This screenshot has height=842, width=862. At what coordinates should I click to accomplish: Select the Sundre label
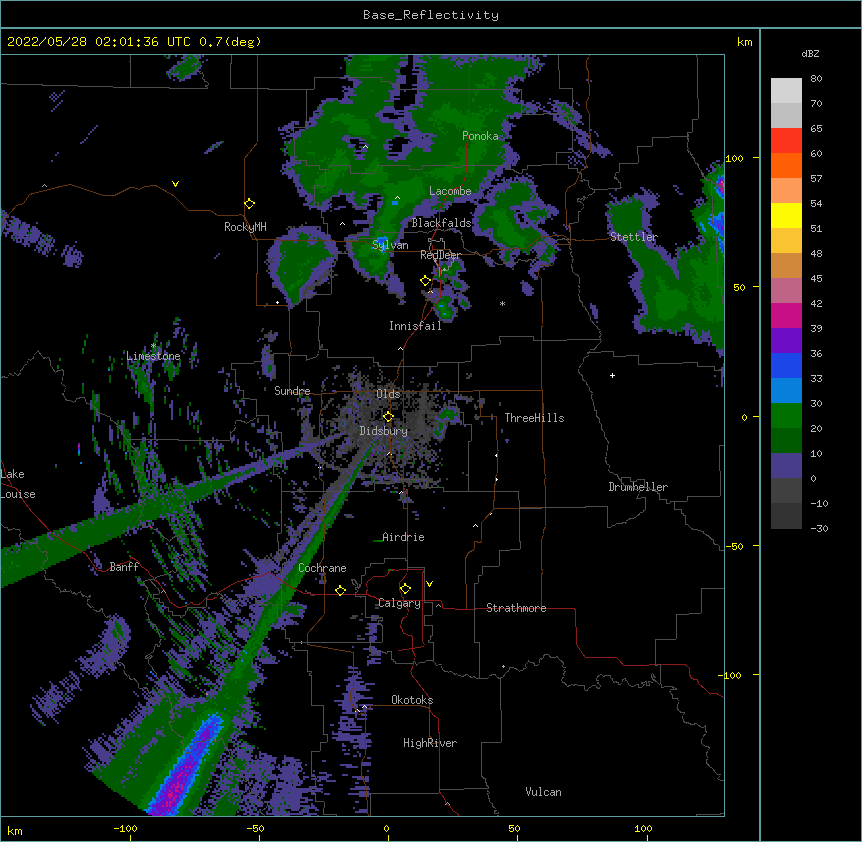292,391
